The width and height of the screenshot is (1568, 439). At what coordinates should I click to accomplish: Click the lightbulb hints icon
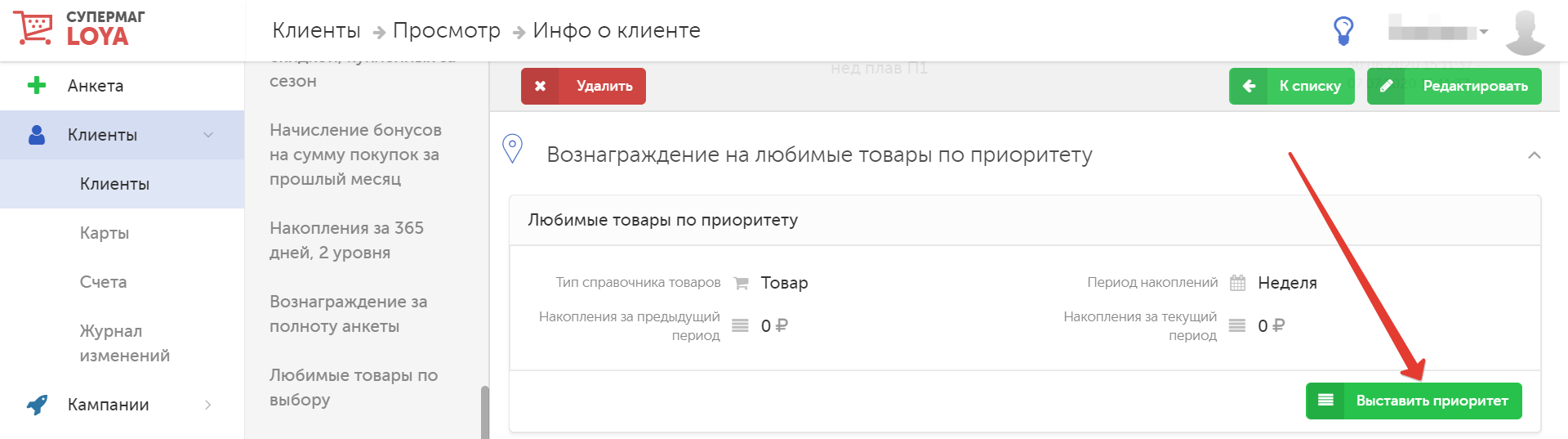pyautogui.click(x=1343, y=31)
